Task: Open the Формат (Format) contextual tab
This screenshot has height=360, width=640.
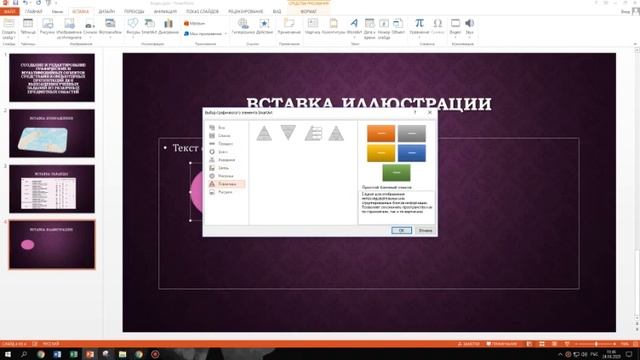Action: pos(309,11)
